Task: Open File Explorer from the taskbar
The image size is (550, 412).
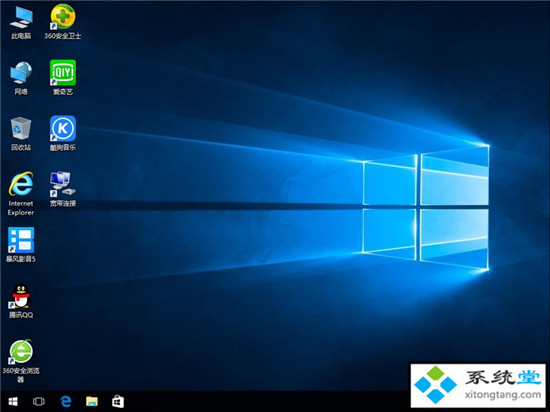Action: [x=92, y=401]
